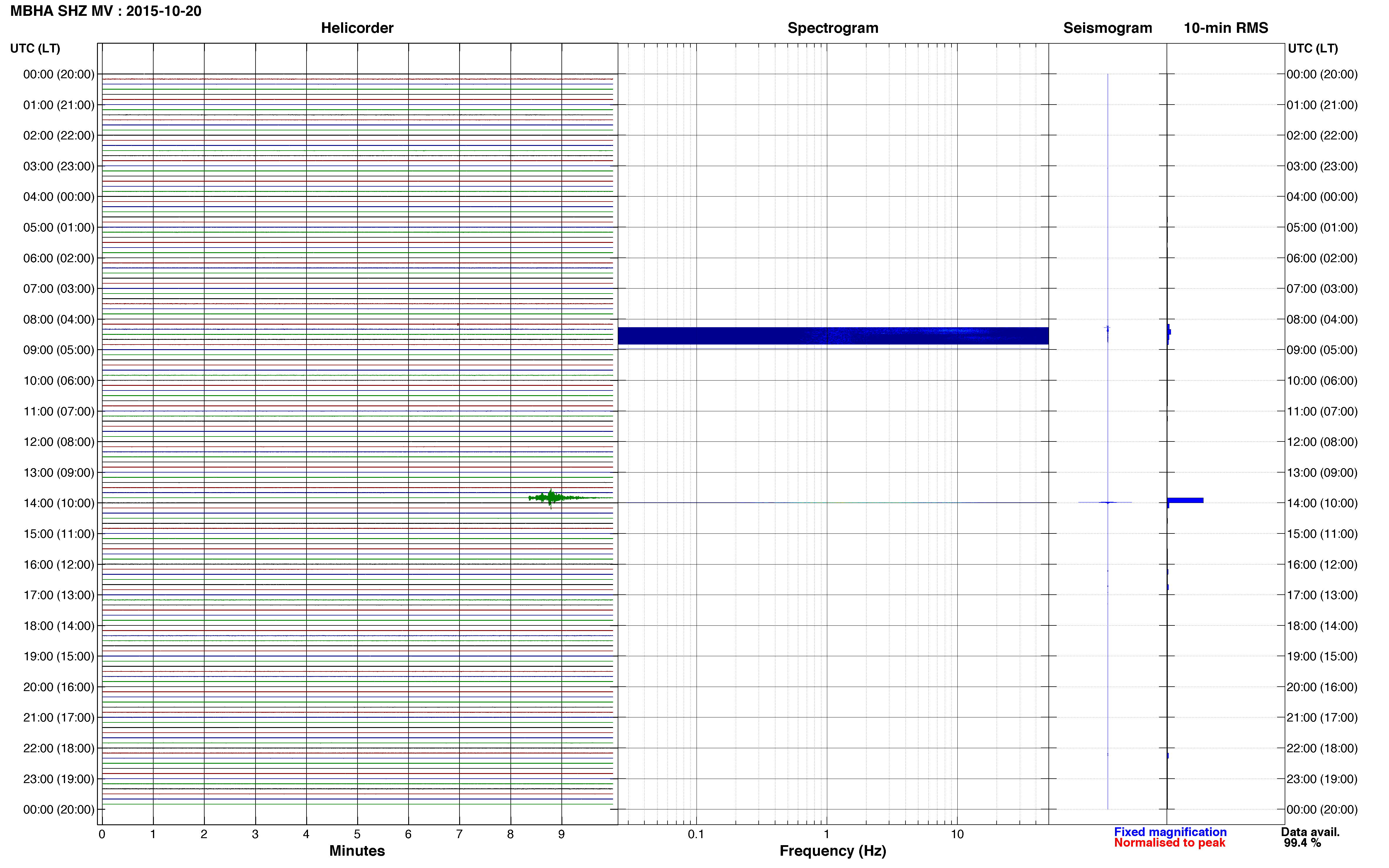Click the right 05:00 (01:00) time label
Screen dimensions: 1389x868
click(1322, 227)
